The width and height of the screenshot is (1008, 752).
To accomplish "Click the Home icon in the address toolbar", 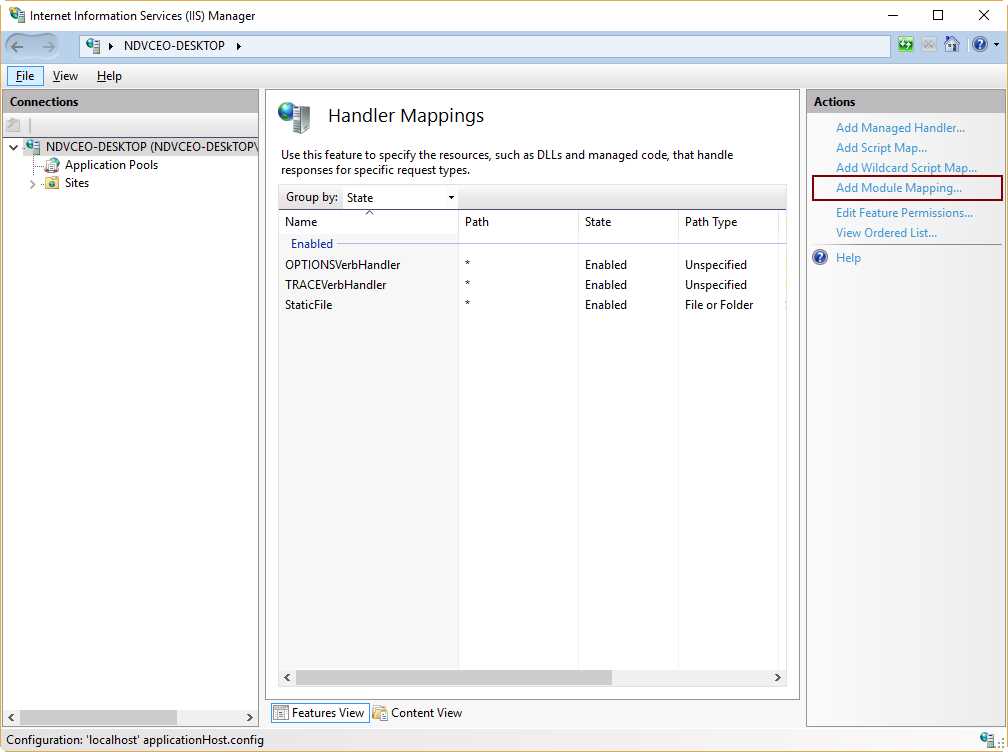I will [952, 44].
